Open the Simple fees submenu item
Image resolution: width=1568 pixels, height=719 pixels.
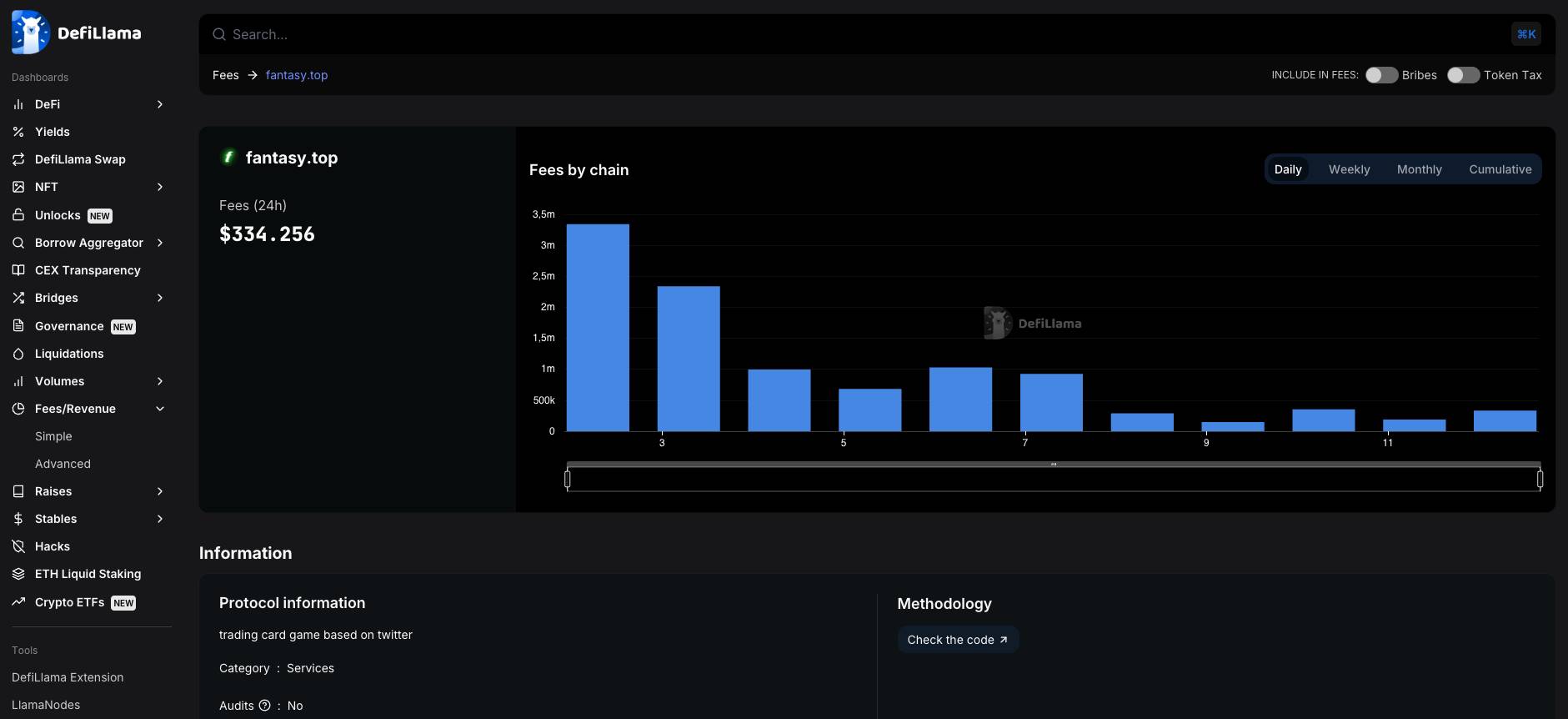(x=53, y=436)
